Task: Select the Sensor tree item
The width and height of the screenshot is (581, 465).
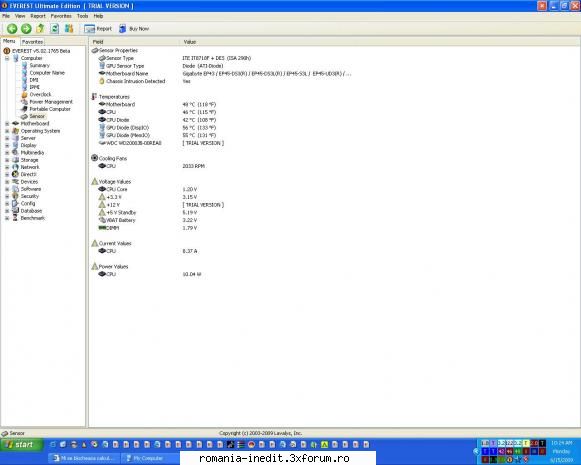Action: (x=37, y=116)
